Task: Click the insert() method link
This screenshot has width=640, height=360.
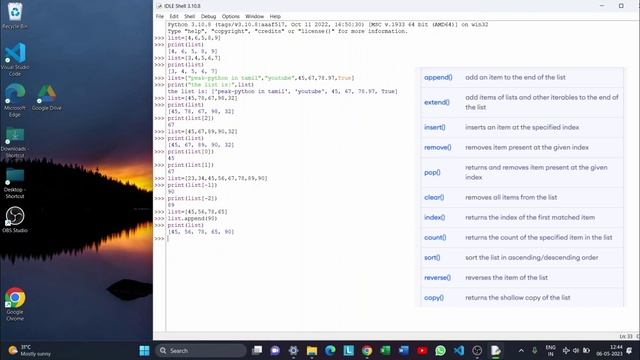Action: 435,127
